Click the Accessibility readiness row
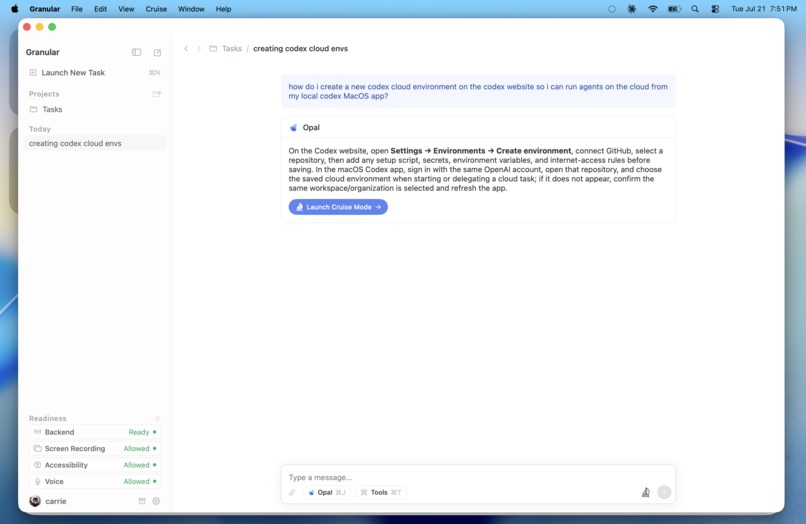 tap(95, 465)
